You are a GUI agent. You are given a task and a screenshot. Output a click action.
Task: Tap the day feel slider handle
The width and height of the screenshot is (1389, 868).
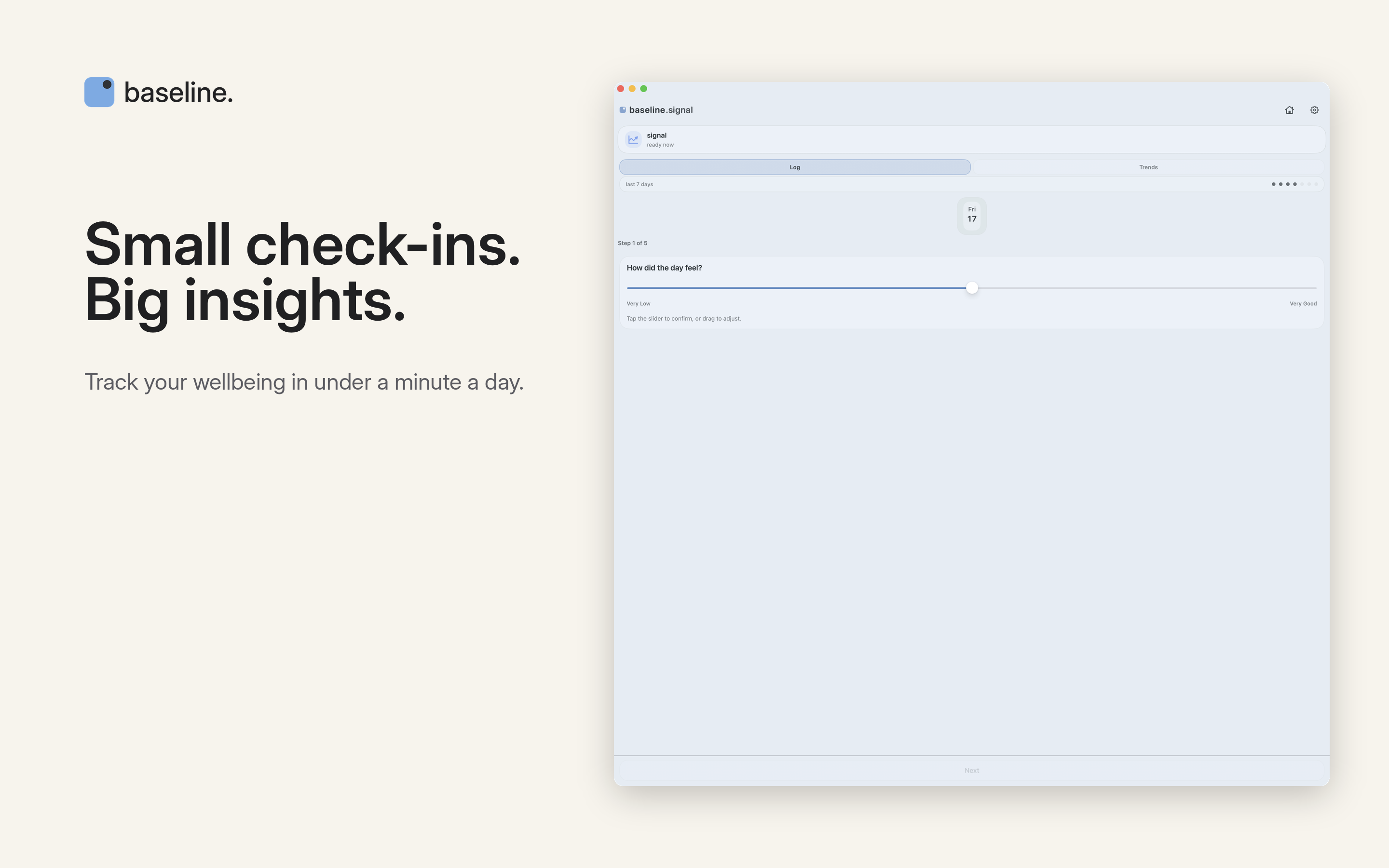coord(971,287)
